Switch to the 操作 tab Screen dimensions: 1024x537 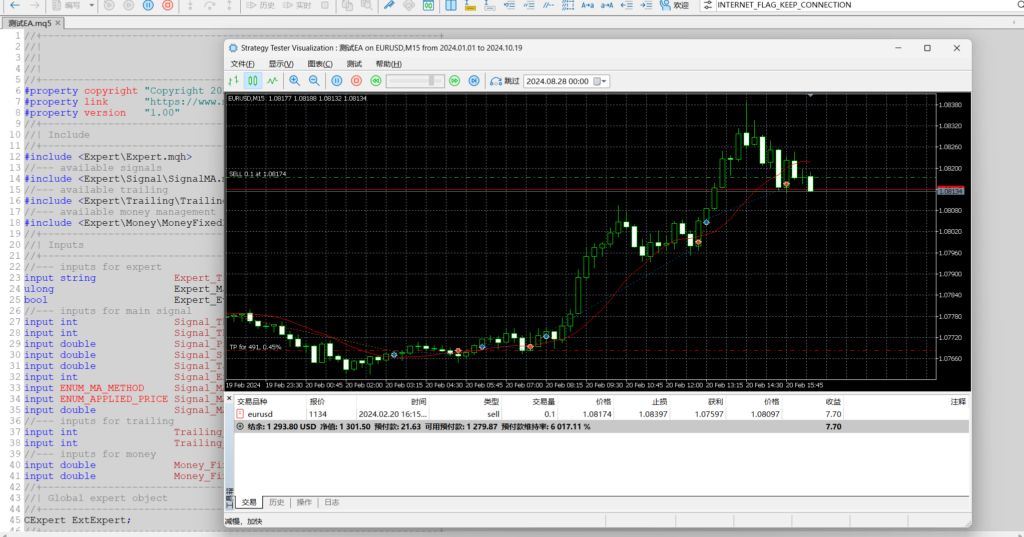[x=304, y=502]
